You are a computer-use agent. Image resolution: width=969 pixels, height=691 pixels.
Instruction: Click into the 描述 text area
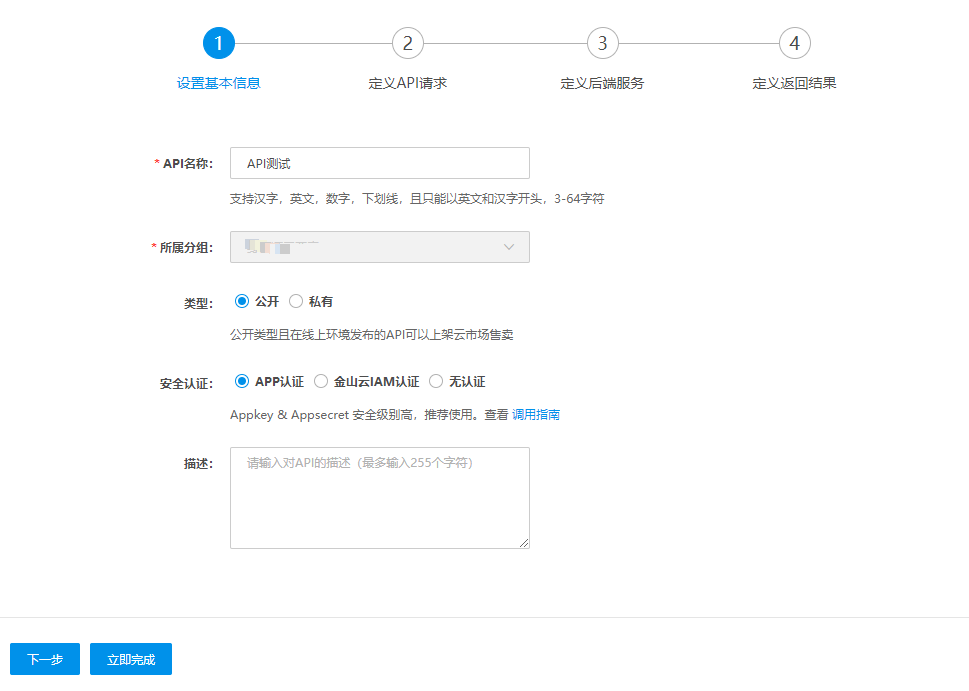tap(379, 497)
